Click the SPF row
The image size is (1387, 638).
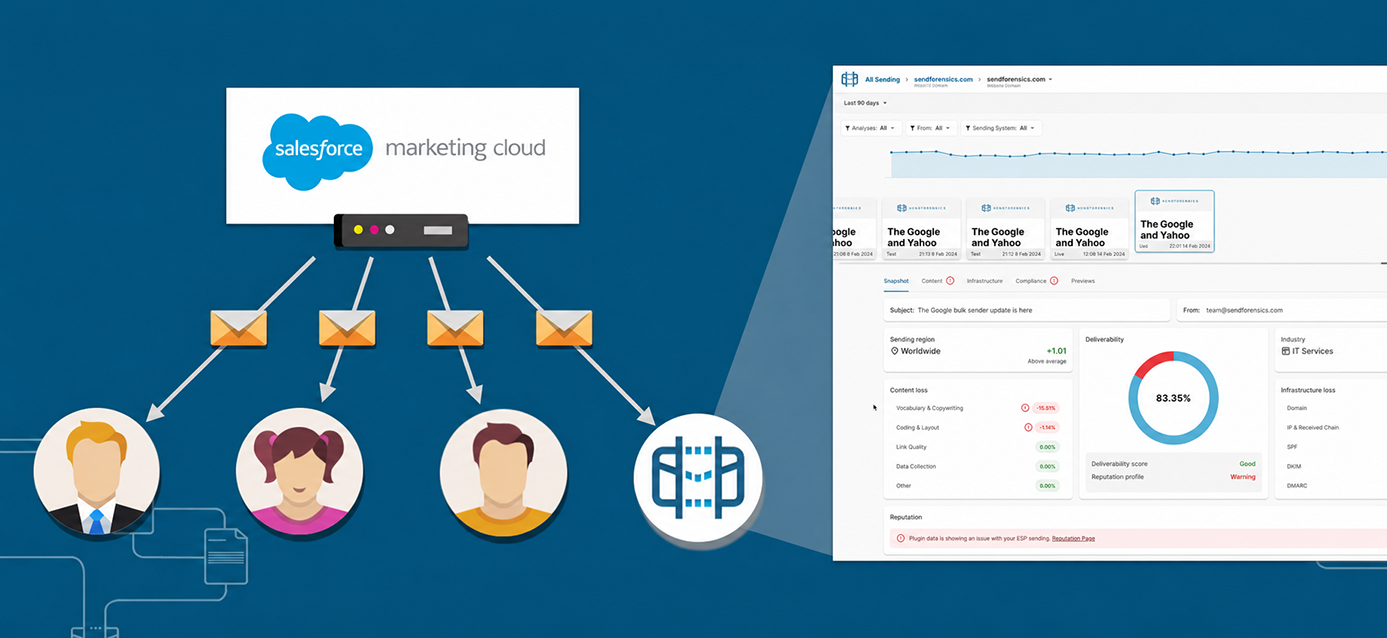(1292, 447)
